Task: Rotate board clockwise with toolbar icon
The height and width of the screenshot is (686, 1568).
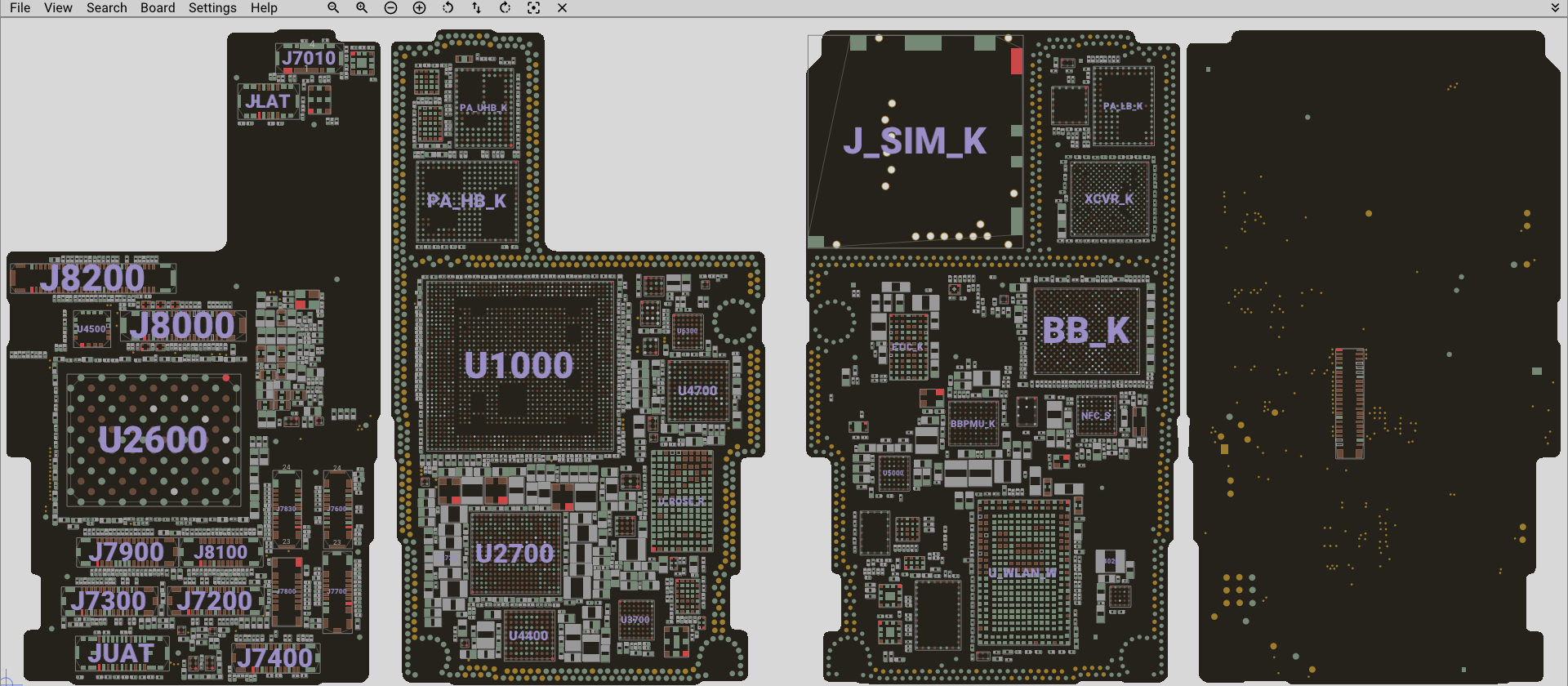Action: tap(505, 7)
